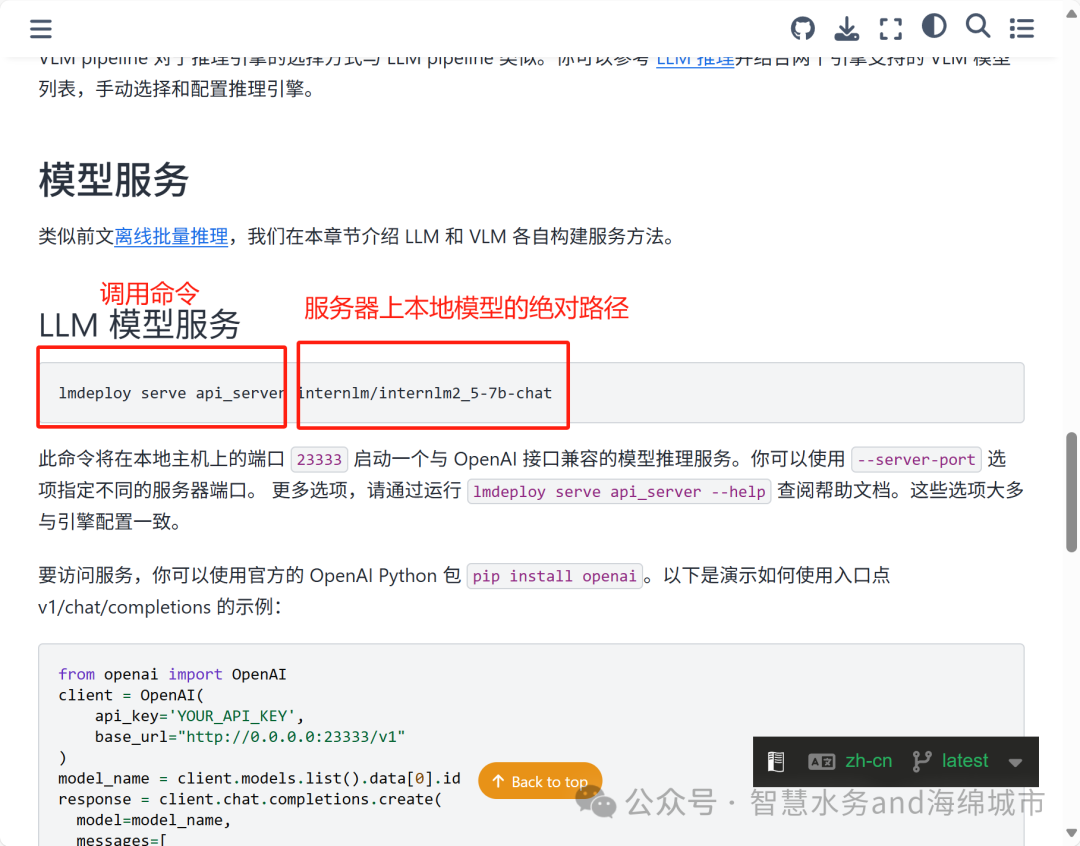Open the hamburger sidebar menu

[x=41, y=29]
